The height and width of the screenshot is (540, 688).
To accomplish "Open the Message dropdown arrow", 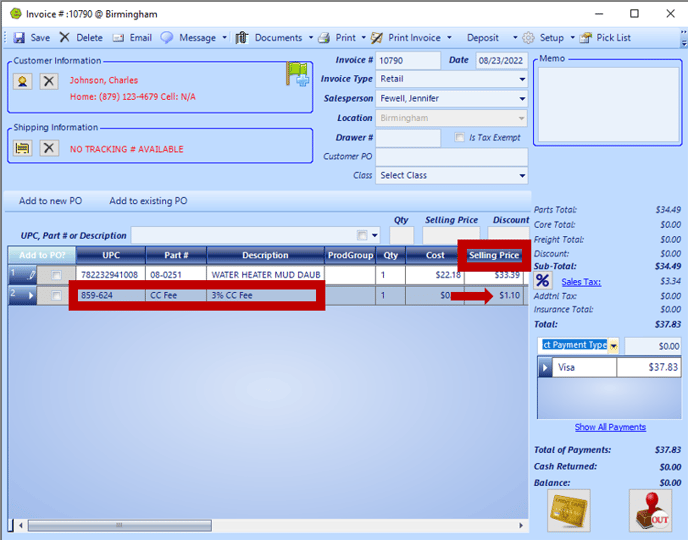I will pos(224,38).
